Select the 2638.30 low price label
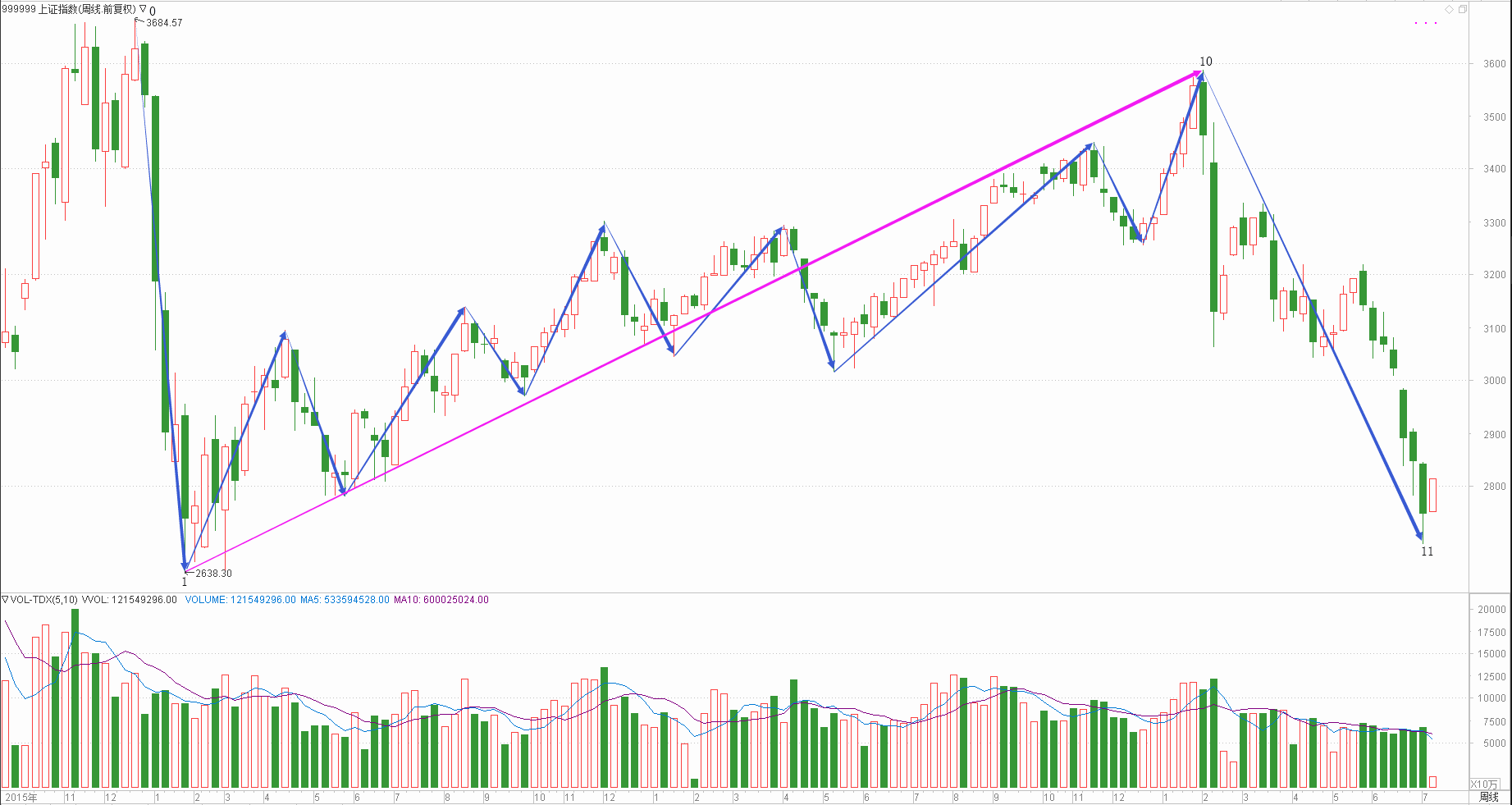This screenshot has width=1512, height=805. click(213, 574)
